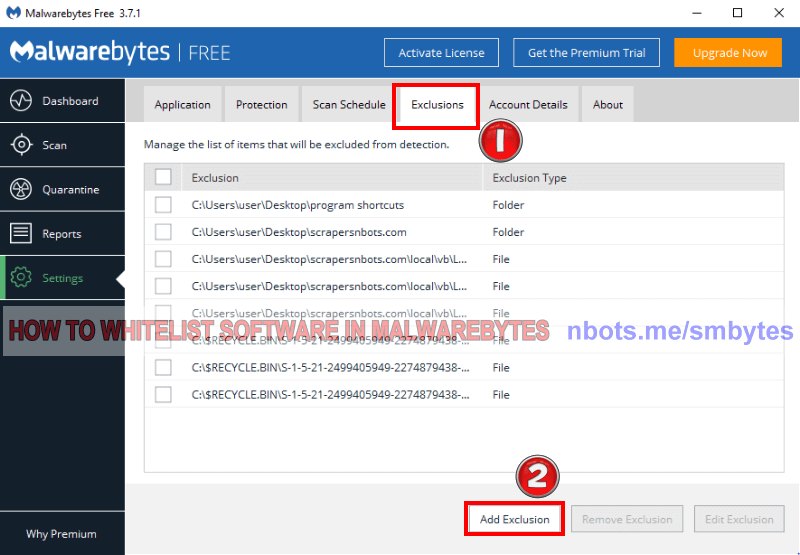Click the Activate License button
This screenshot has width=800, height=555.
[x=441, y=53]
